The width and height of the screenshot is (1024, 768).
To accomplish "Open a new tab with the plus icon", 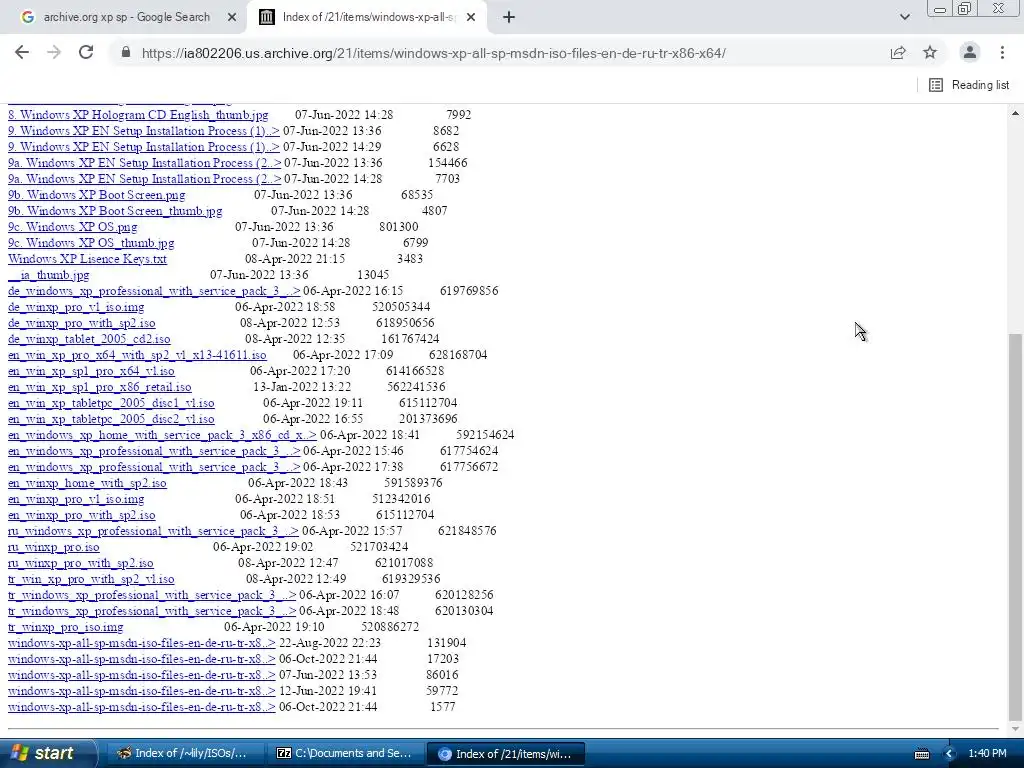I will point(509,18).
